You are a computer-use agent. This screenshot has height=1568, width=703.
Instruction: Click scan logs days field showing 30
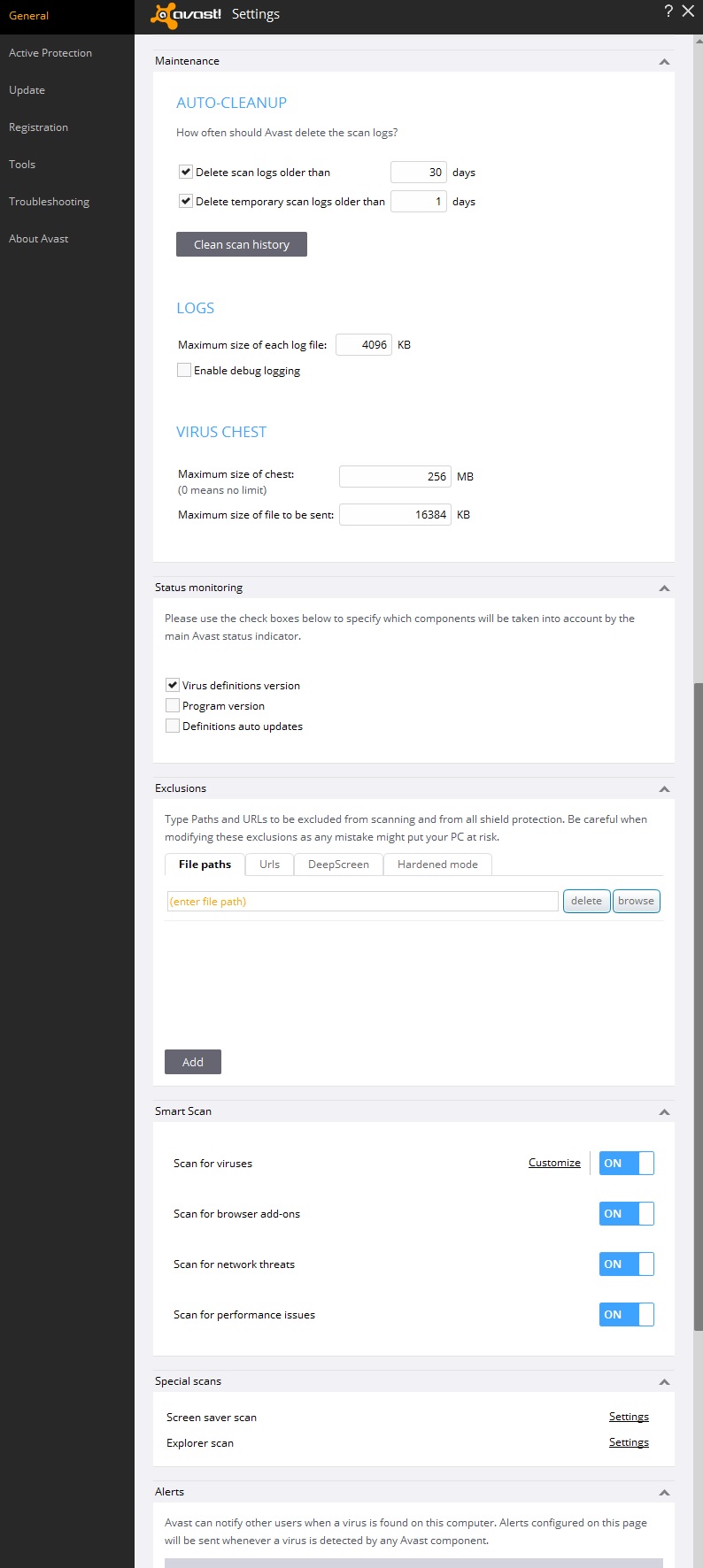[418, 172]
